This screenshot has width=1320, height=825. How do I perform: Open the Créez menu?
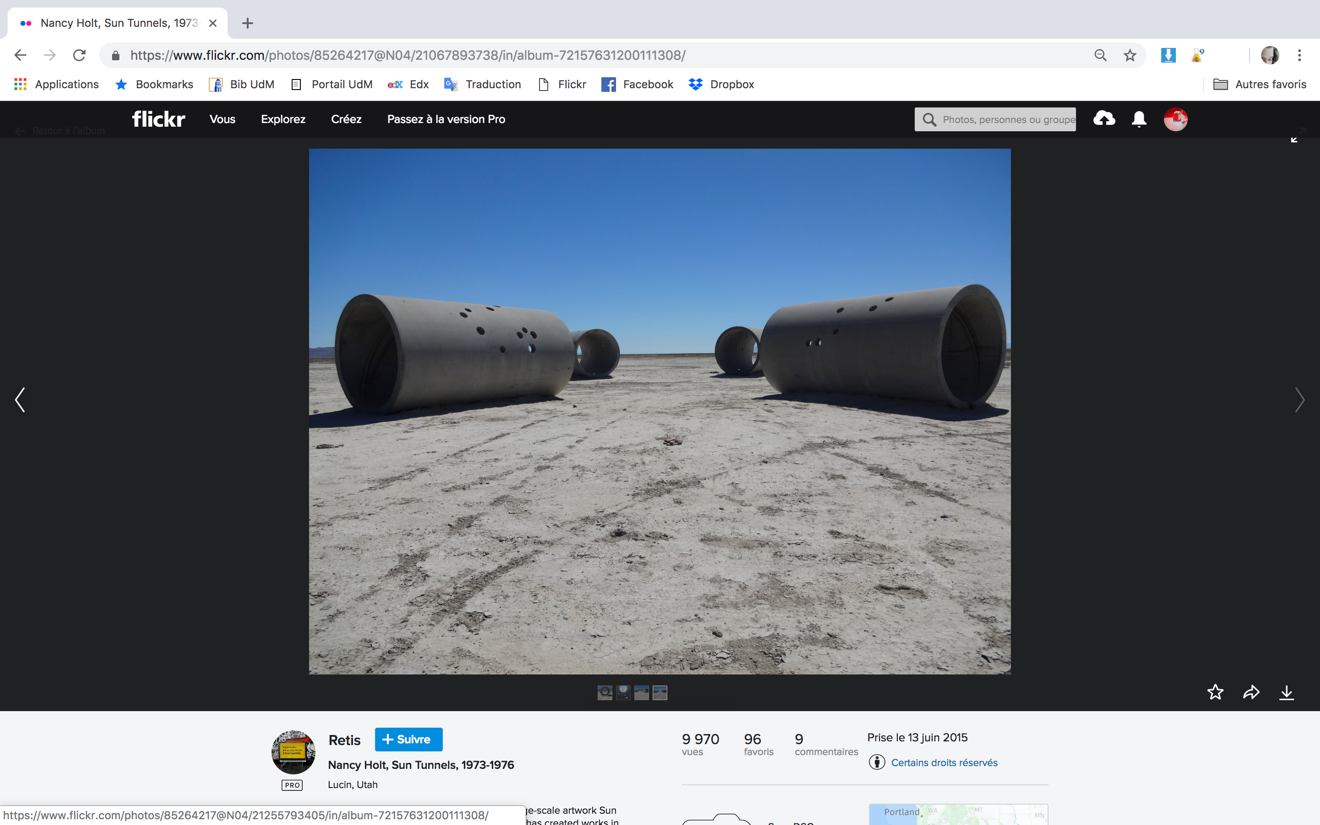pos(346,119)
